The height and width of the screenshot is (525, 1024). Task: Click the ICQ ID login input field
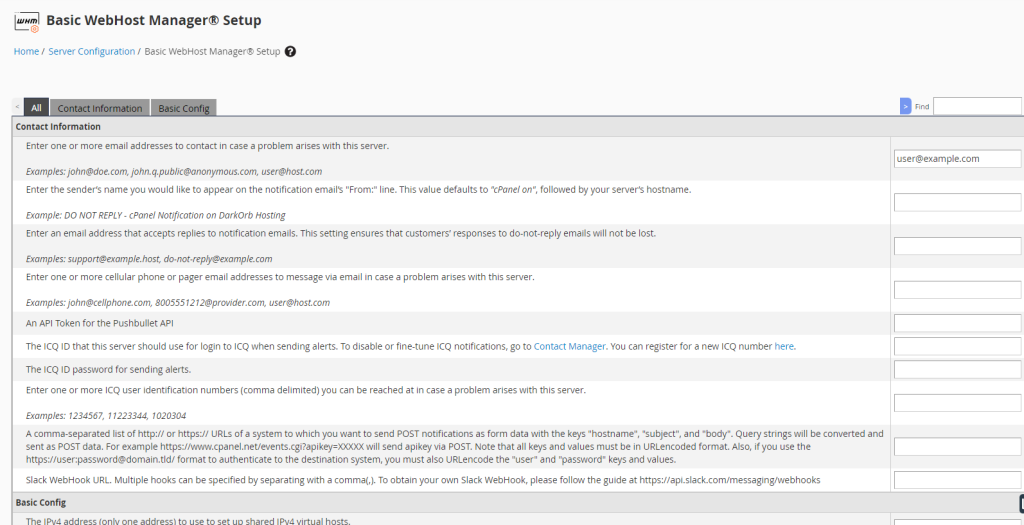coord(957,347)
